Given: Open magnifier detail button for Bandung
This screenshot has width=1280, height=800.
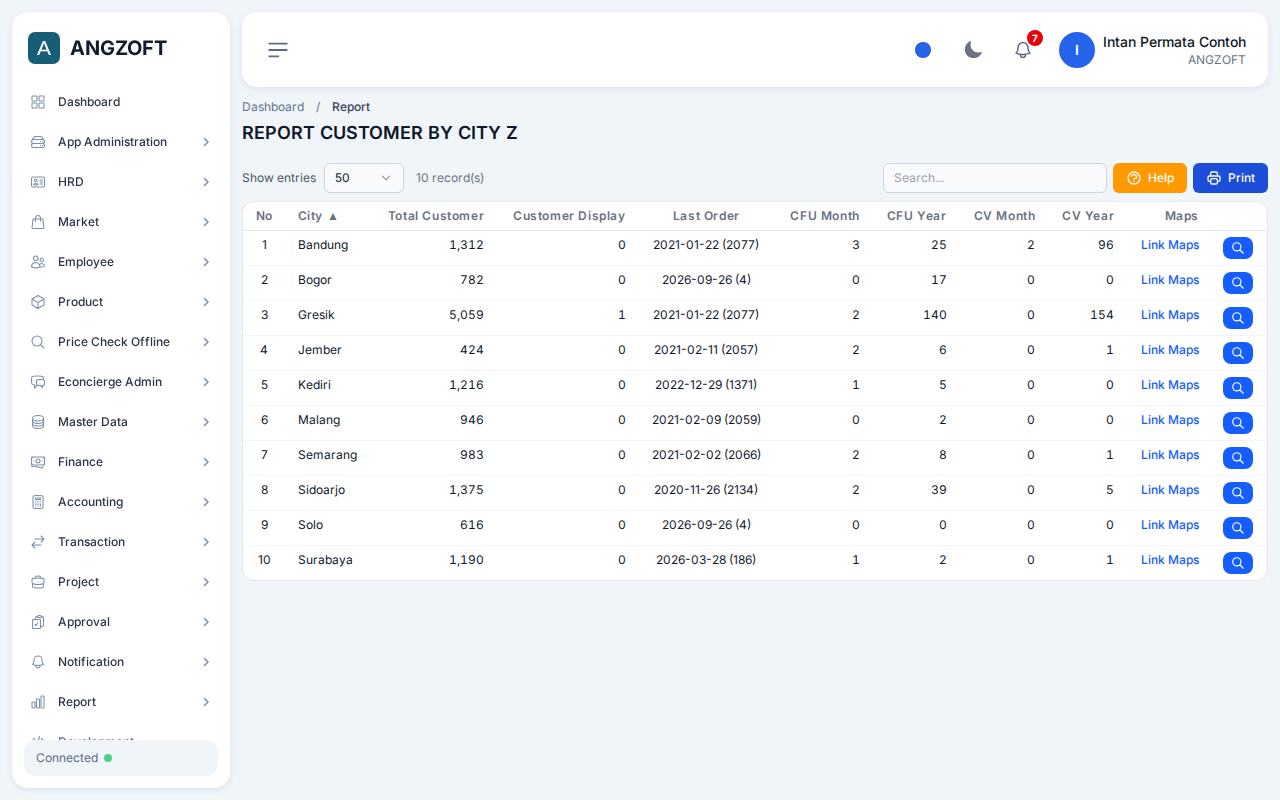Looking at the screenshot, I should coord(1238,248).
